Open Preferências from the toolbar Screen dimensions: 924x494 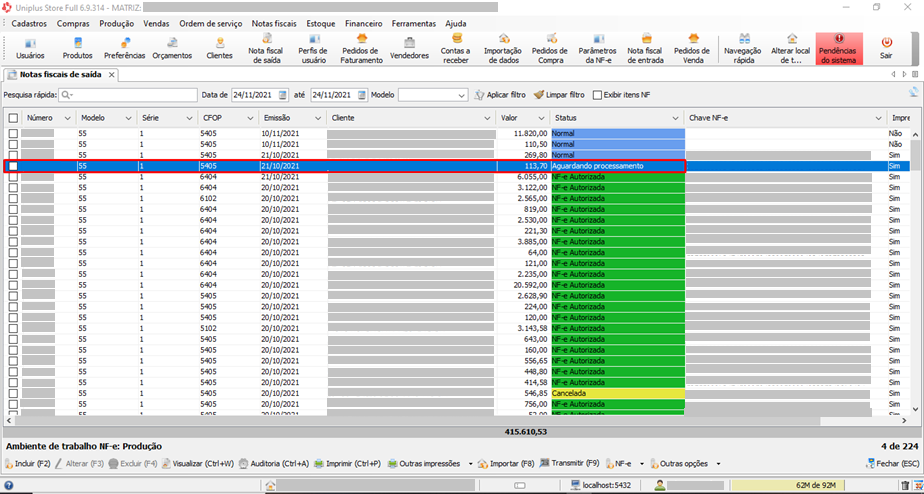point(124,49)
